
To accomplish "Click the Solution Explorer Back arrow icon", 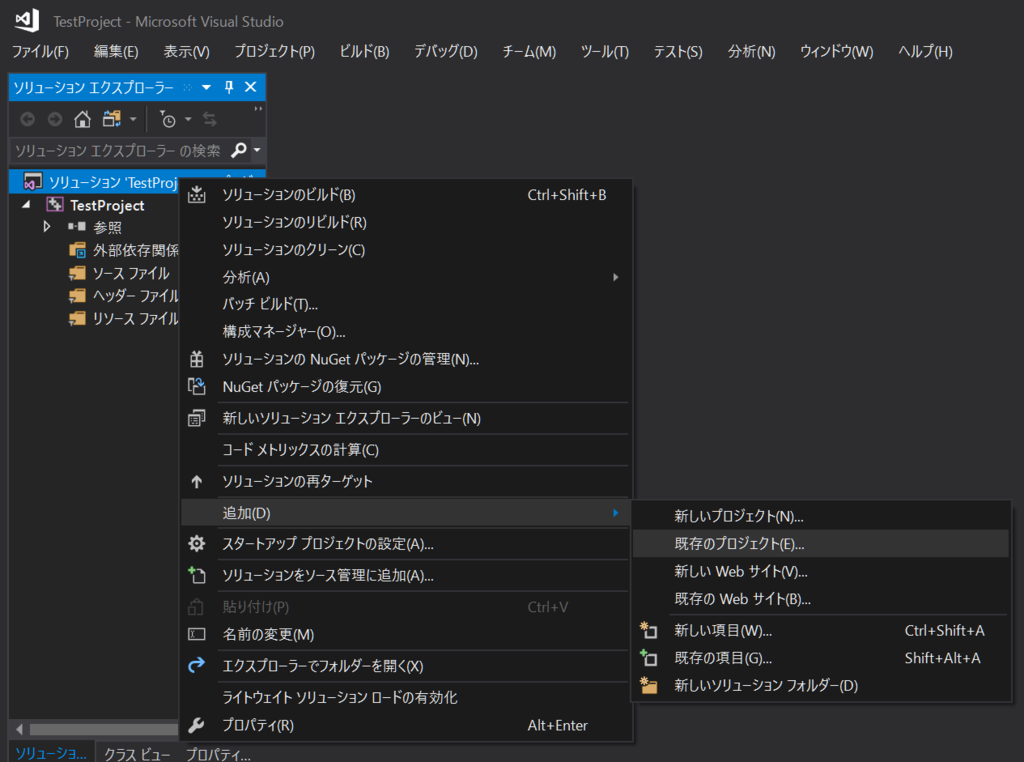I will click(x=27, y=119).
